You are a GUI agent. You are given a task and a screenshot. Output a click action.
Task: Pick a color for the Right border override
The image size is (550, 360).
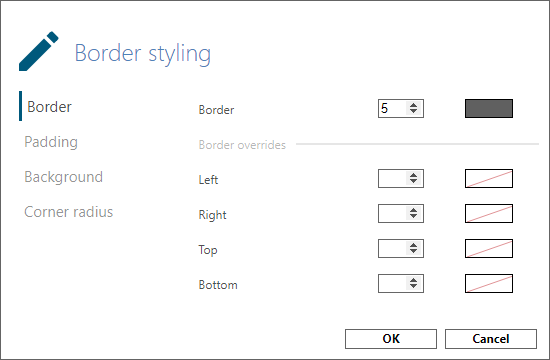489,213
